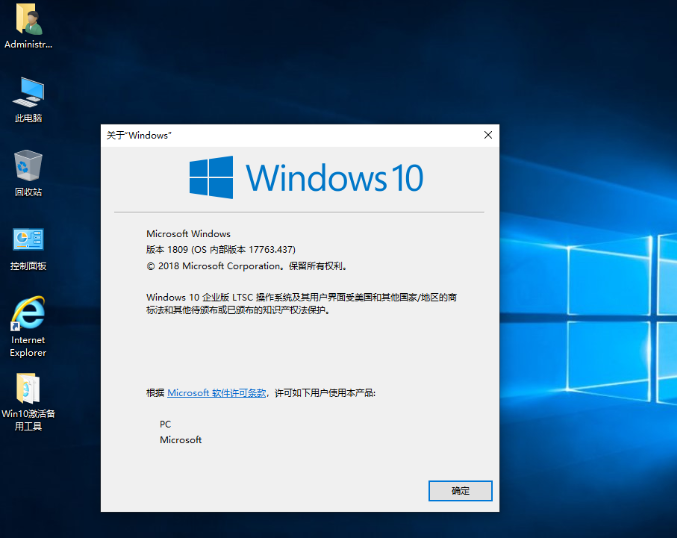Image resolution: width=677 pixels, height=538 pixels.
Task: Open the Administrator folder desktop icon
Action: tap(28, 21)
